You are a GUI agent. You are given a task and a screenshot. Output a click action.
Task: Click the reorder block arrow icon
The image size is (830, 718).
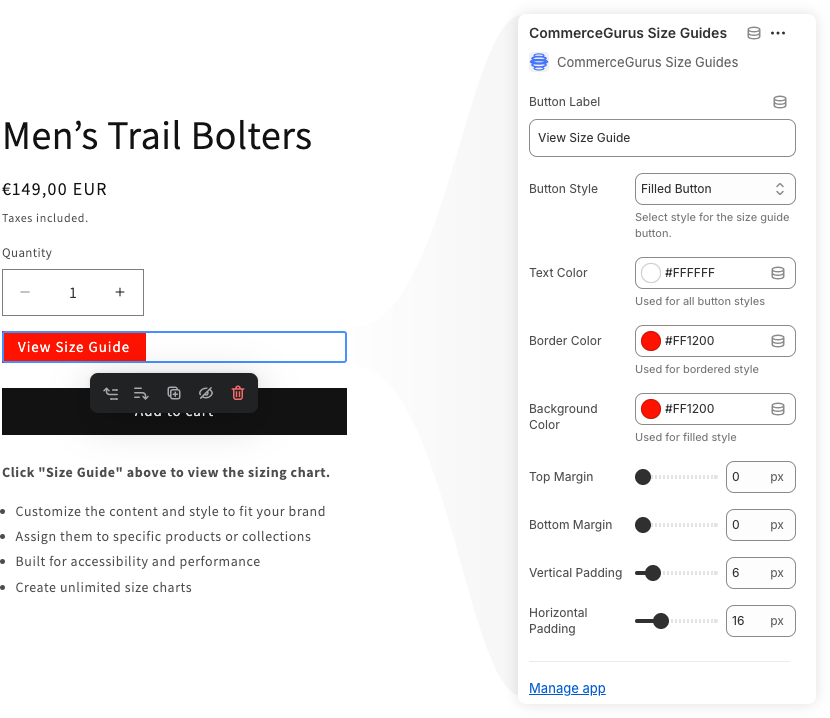[141, 393]
